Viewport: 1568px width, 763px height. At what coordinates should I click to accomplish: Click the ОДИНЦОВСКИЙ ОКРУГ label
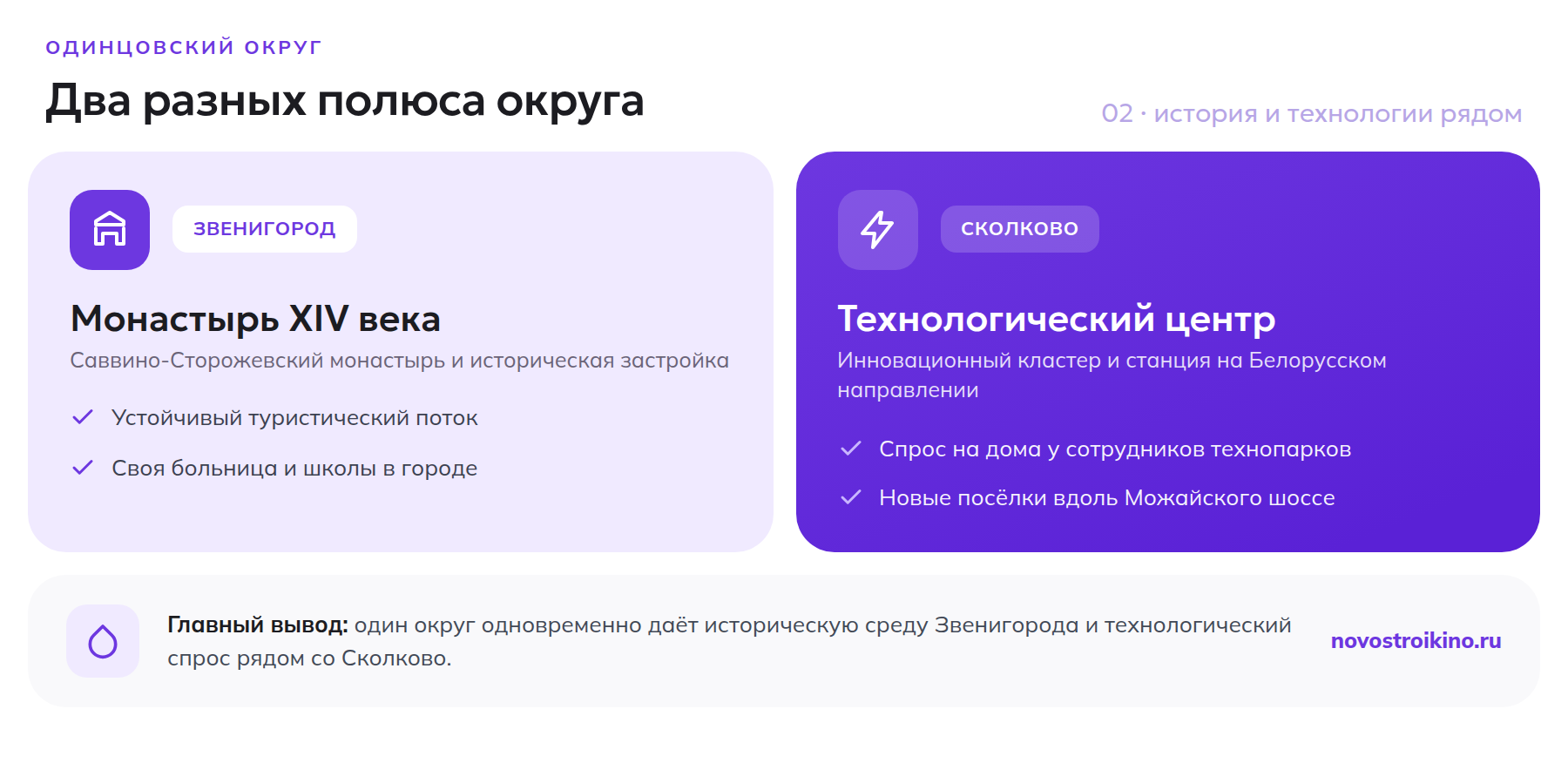click(x=184, y=47)
